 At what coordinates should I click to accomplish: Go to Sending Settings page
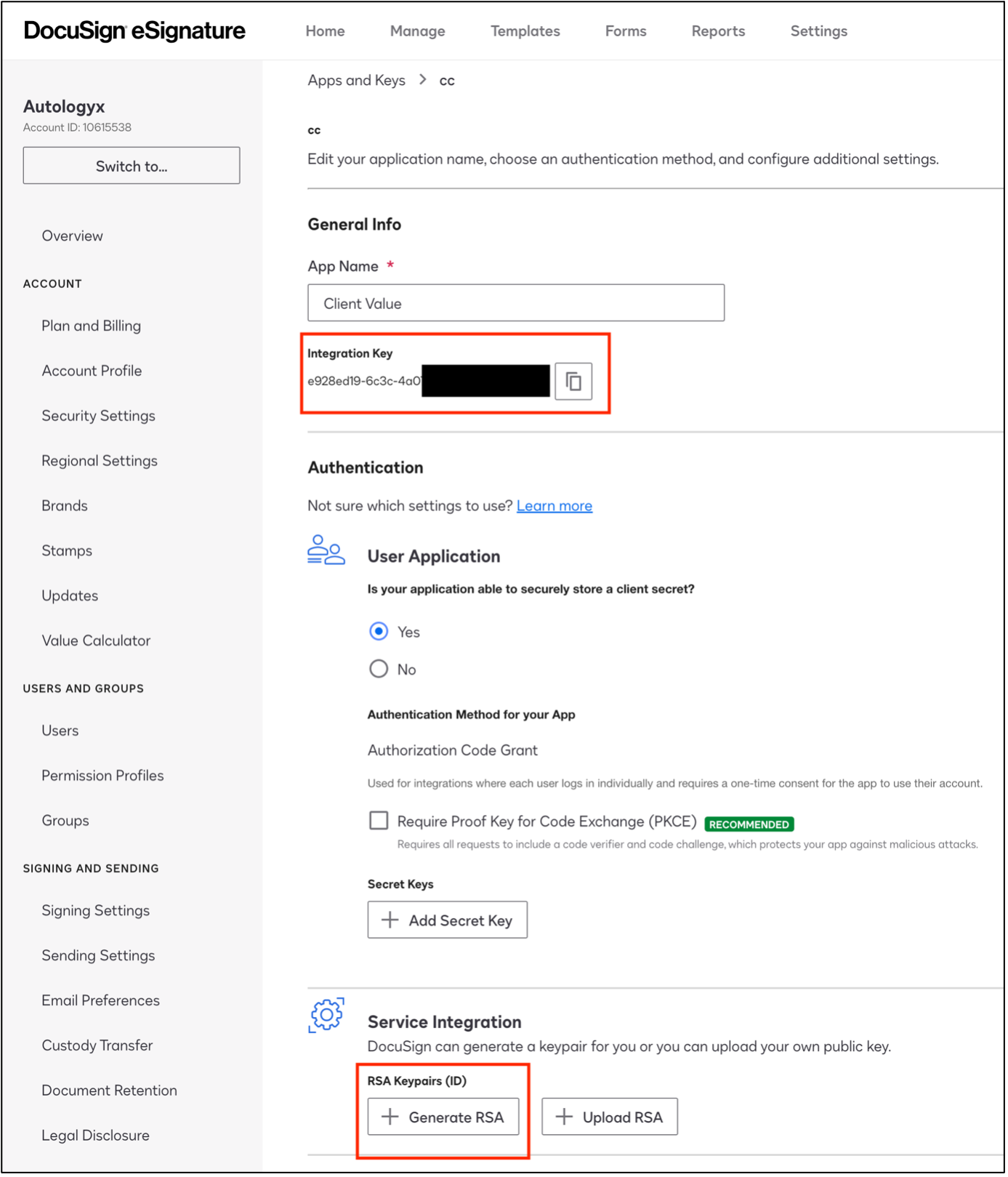coord(99,957)
